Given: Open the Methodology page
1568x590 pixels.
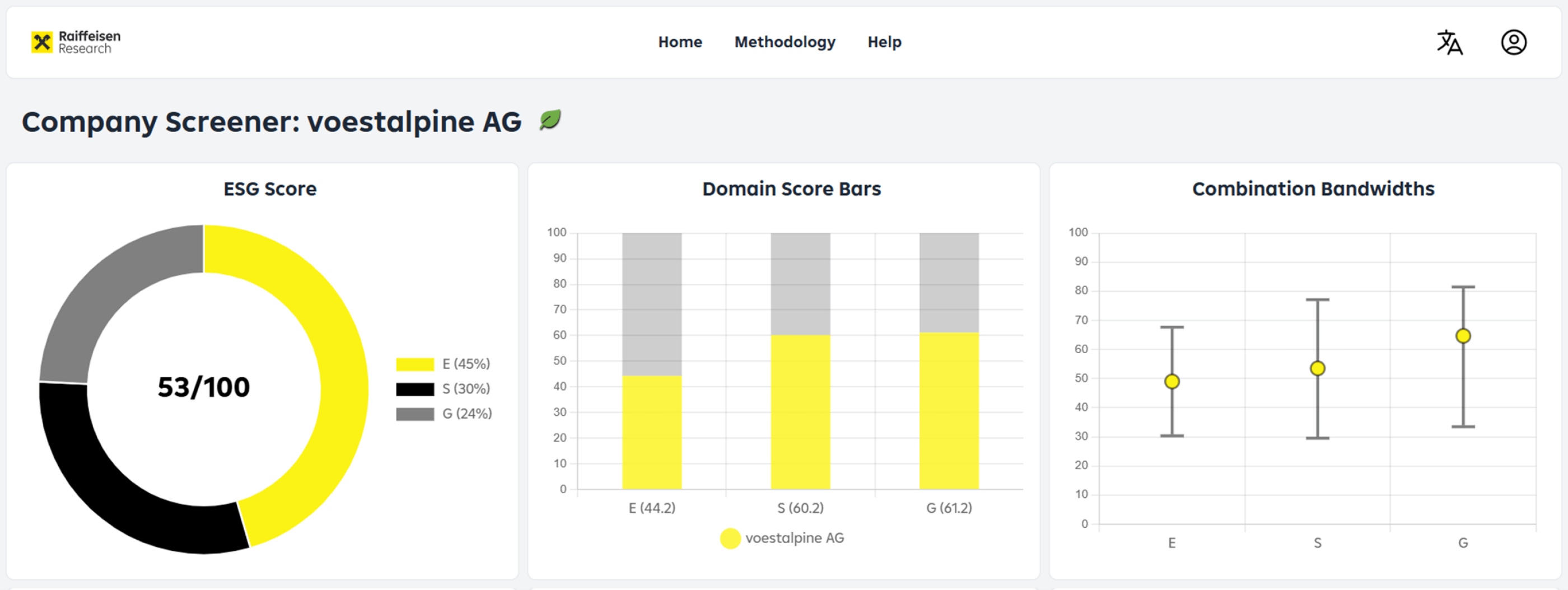Looking at the screenshot, I should coord(785,42).
